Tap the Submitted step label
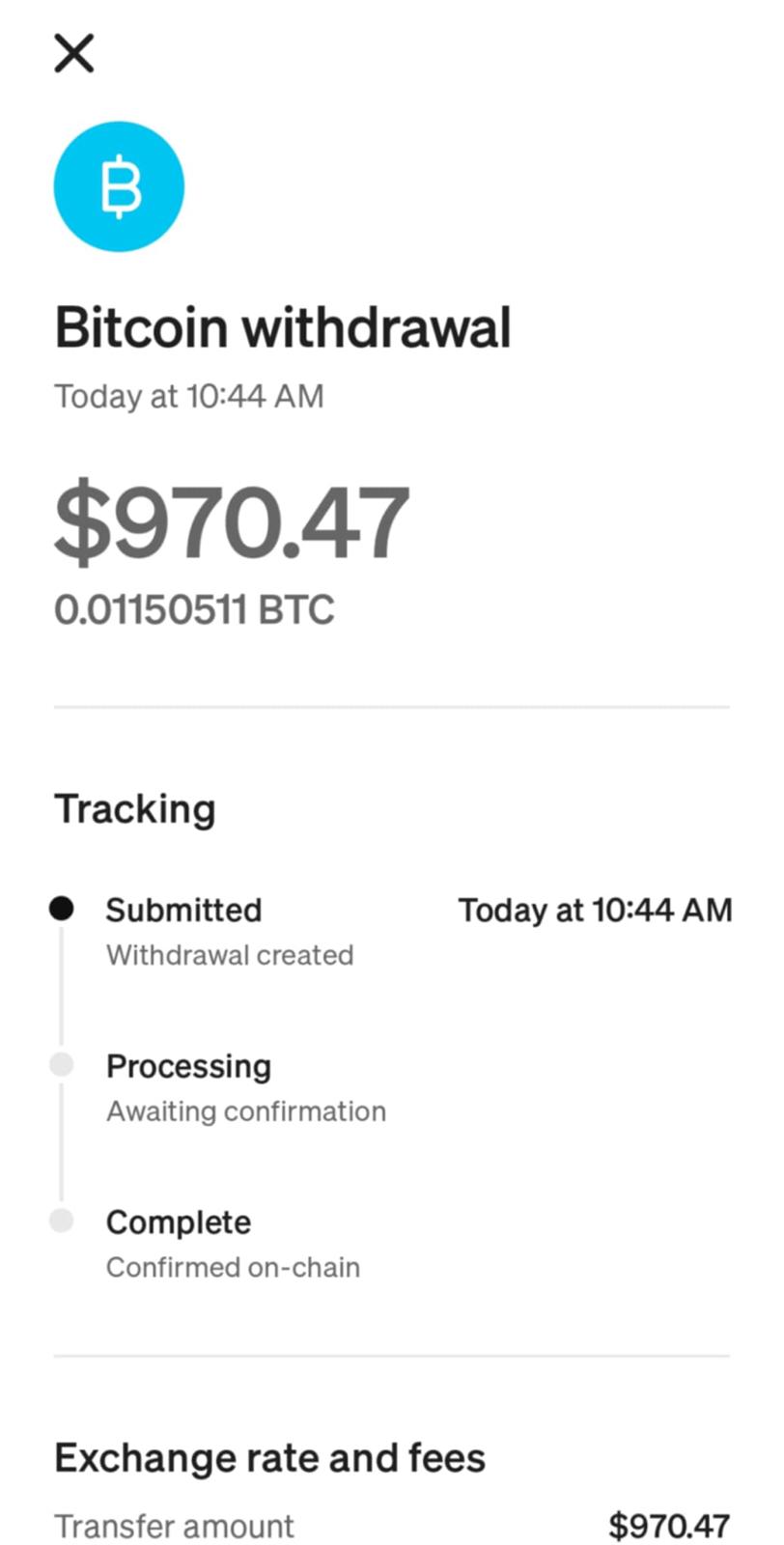784x1545 pixels. (x=183, y=910)
